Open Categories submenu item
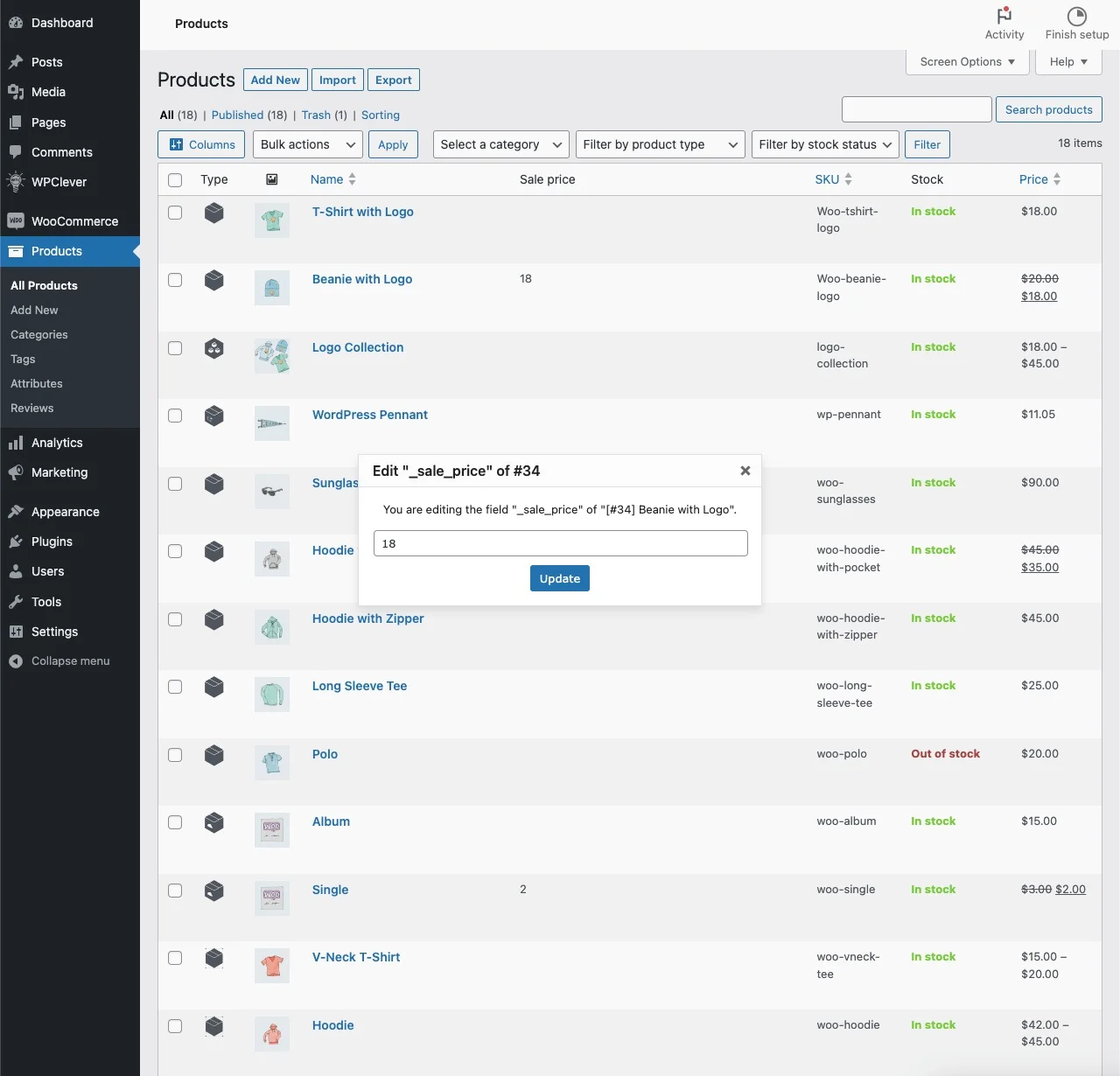 [39, 334]
